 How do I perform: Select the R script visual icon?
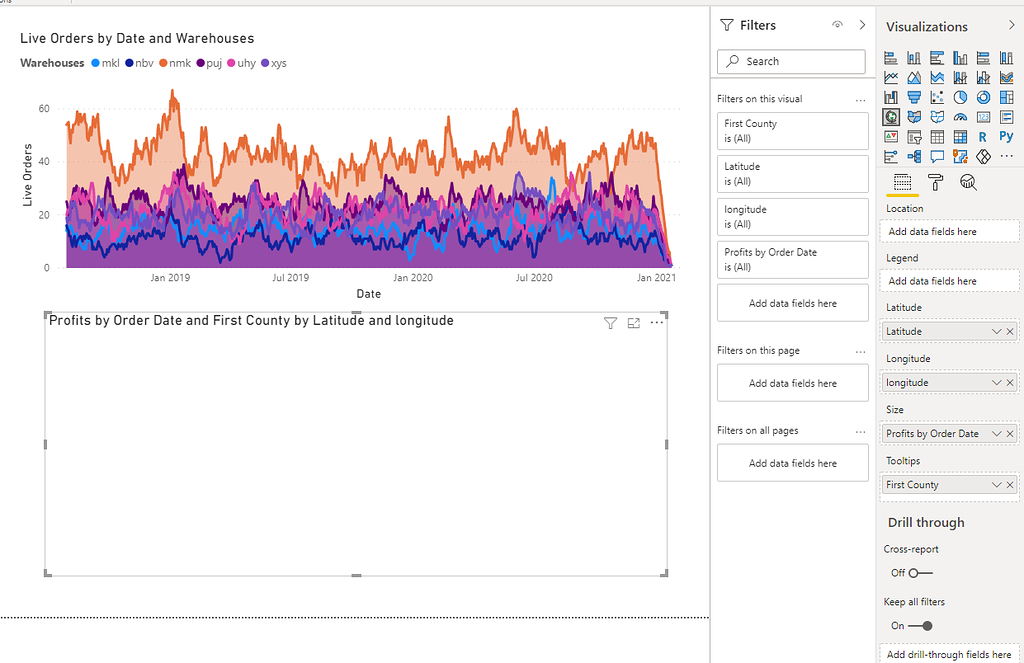(983, 137)
